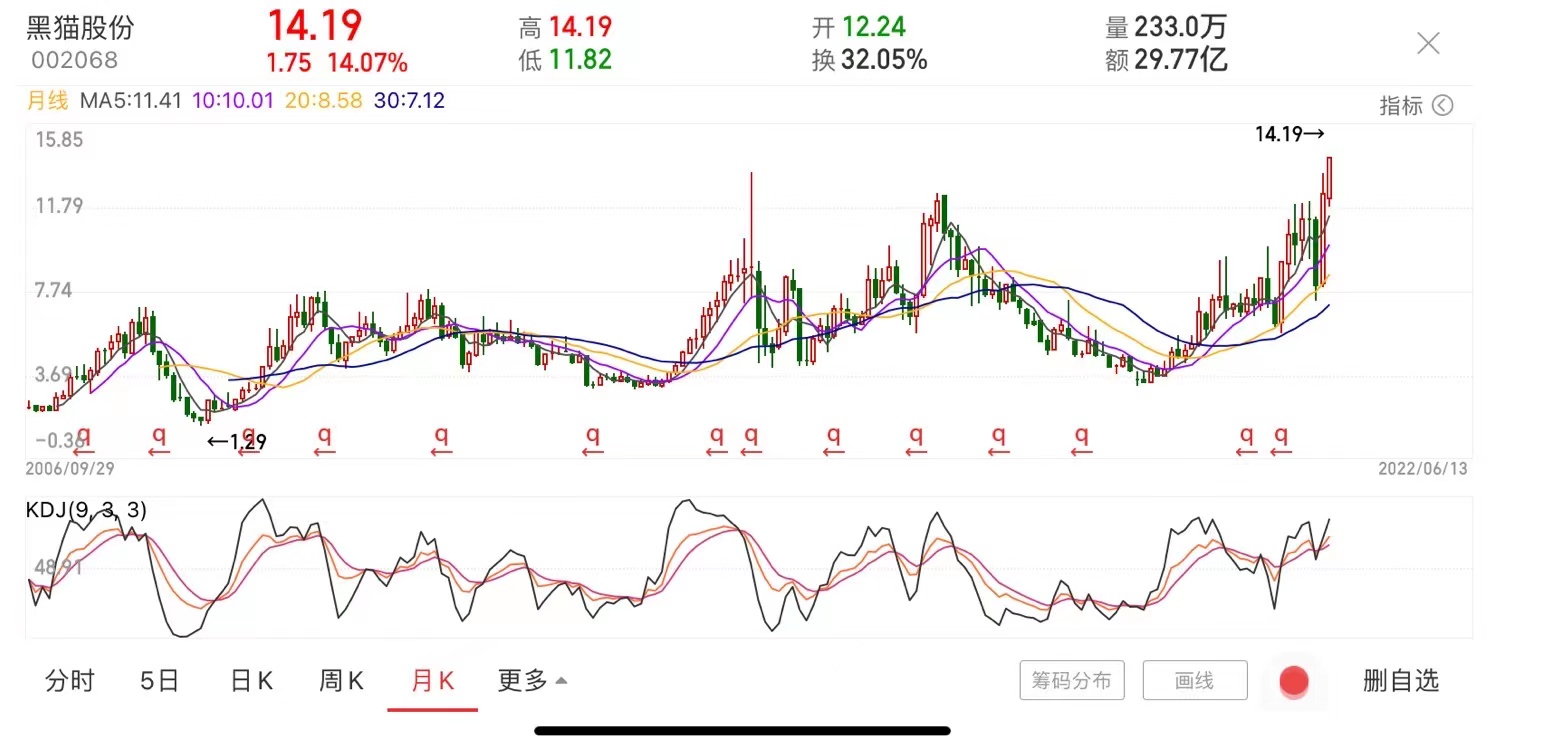Select the 日K daily chart tab
The image size is (1554, 750).
point(251,681)
